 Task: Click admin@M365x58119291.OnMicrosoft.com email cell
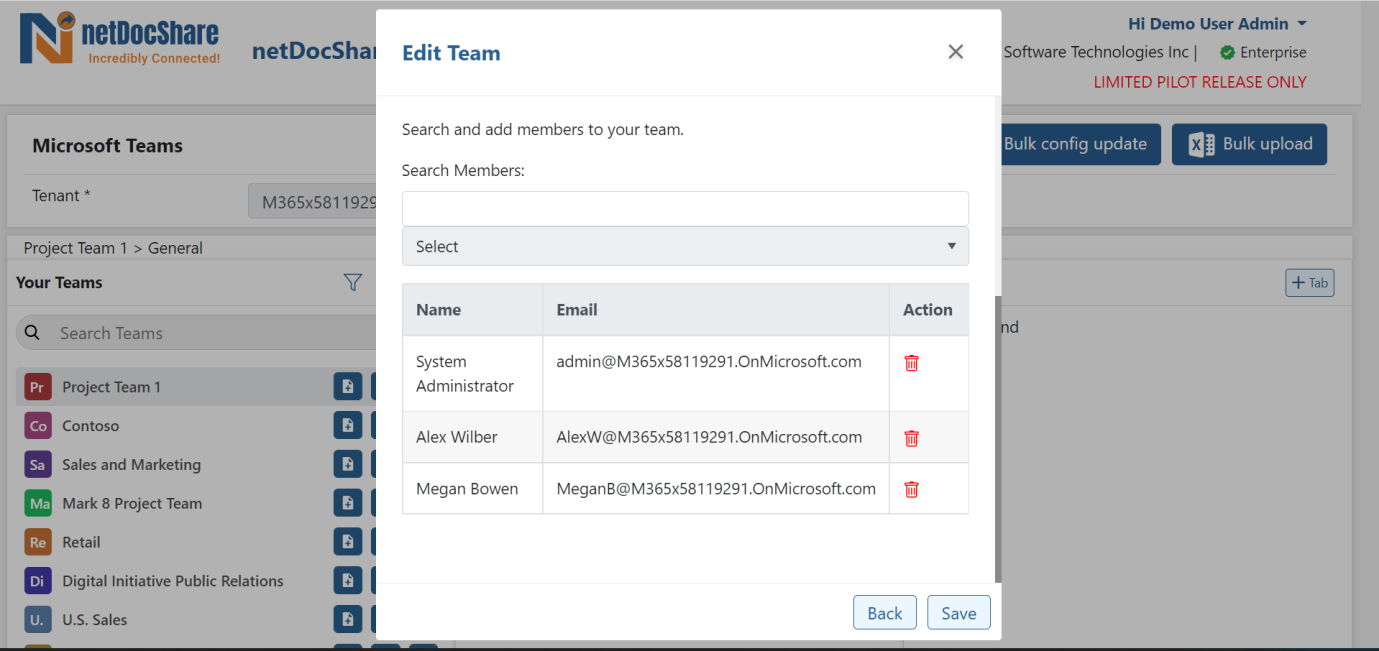(716, 373)
